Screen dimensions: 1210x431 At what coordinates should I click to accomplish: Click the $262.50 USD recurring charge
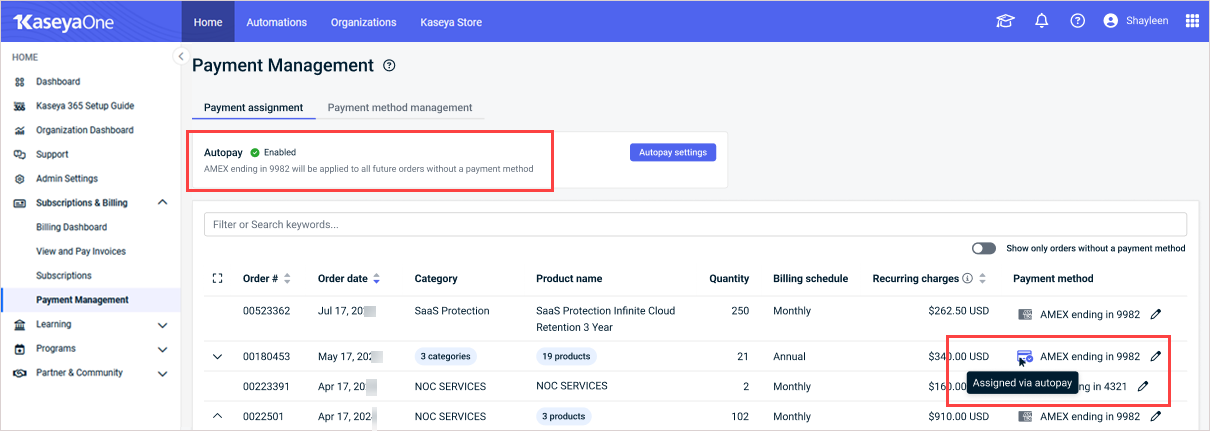point(958,311)
